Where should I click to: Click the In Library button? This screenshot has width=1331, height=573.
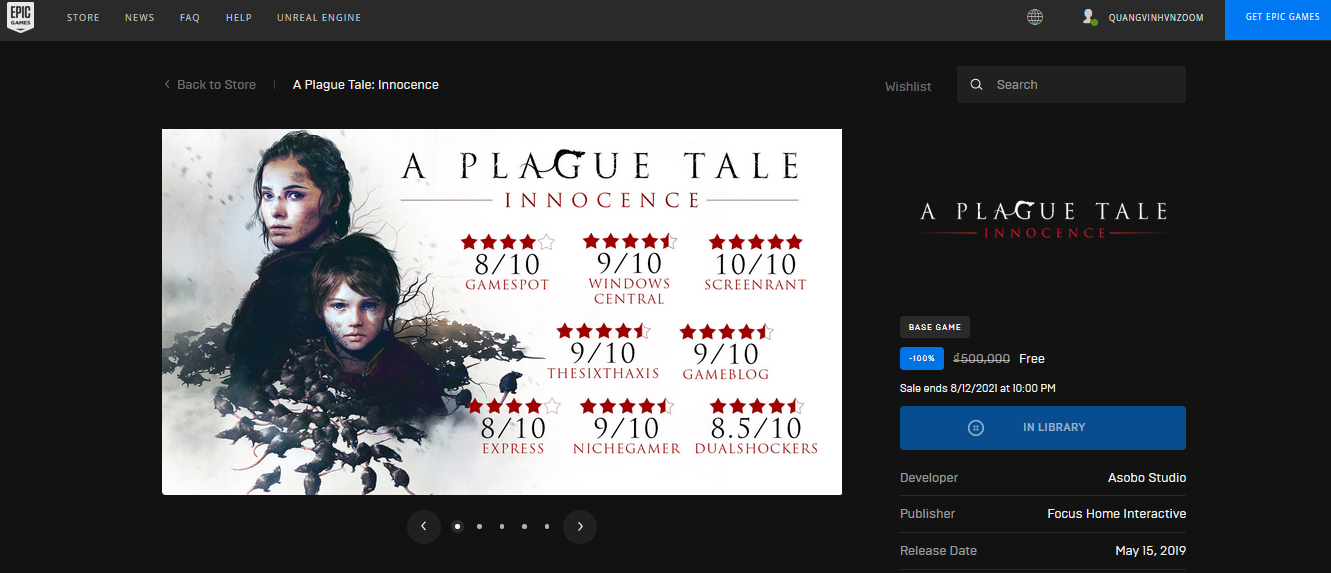coord(1043,428)
